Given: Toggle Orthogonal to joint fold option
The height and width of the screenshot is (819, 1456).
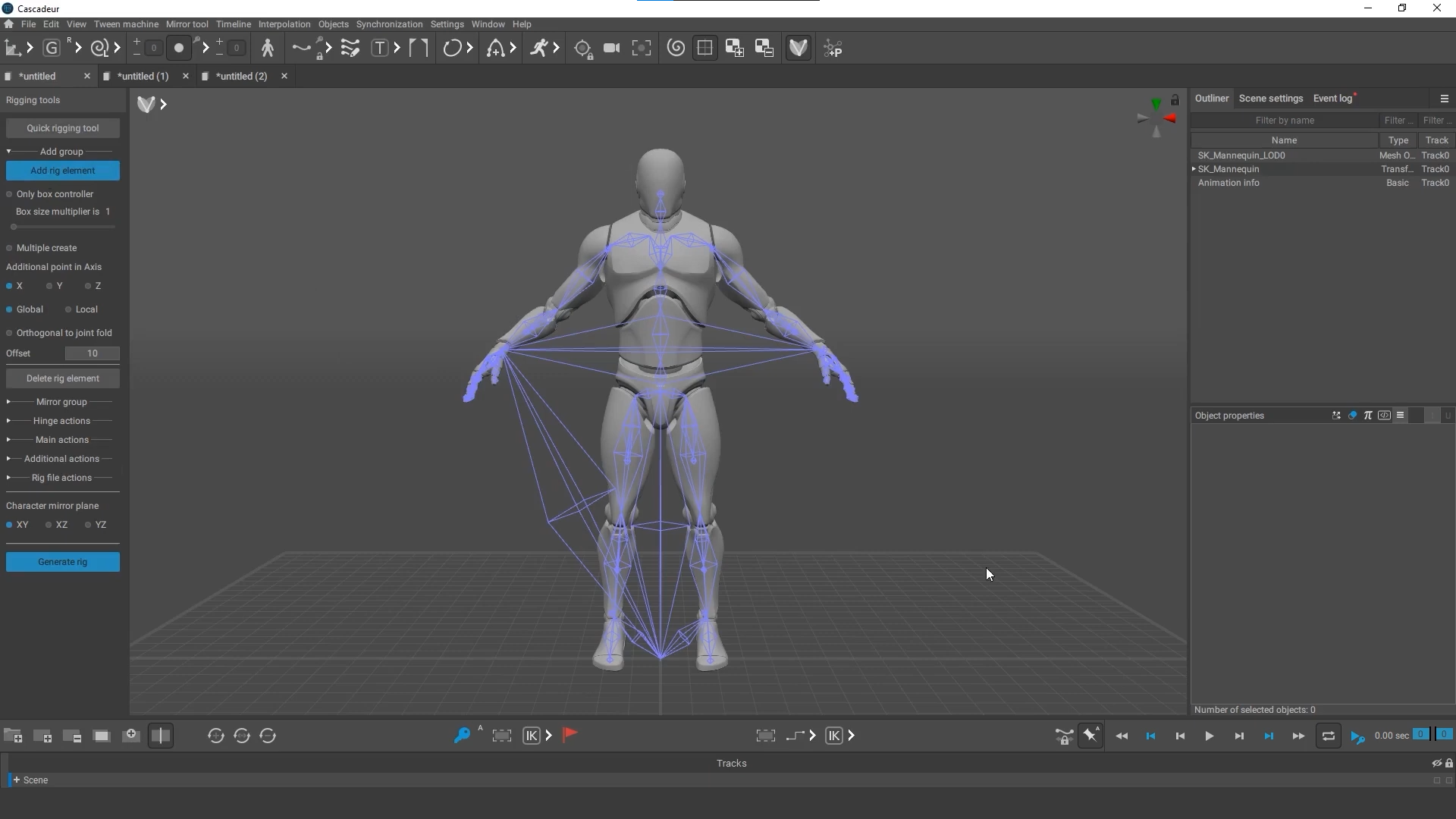Looking at the screenshot, I should pos(10,333).
